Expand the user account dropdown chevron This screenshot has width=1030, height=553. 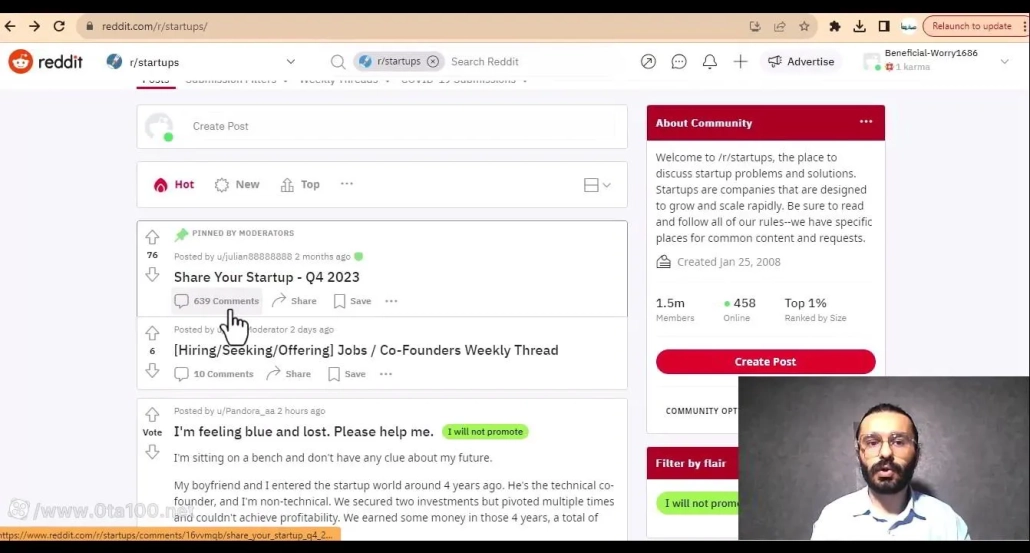click(x=1004, y=62)
